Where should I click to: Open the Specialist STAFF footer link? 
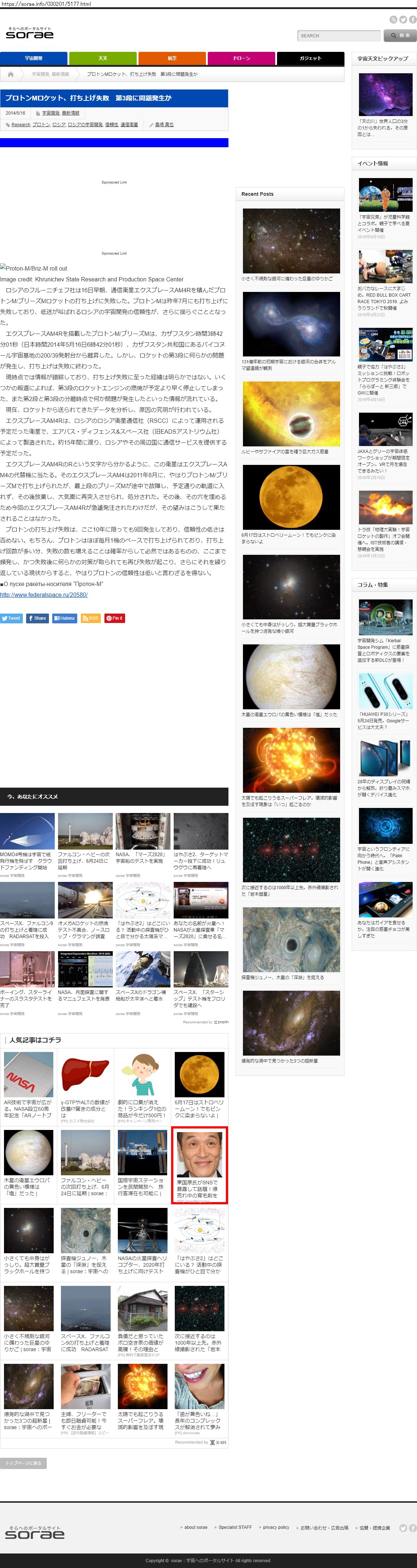tap(235, 1527)
